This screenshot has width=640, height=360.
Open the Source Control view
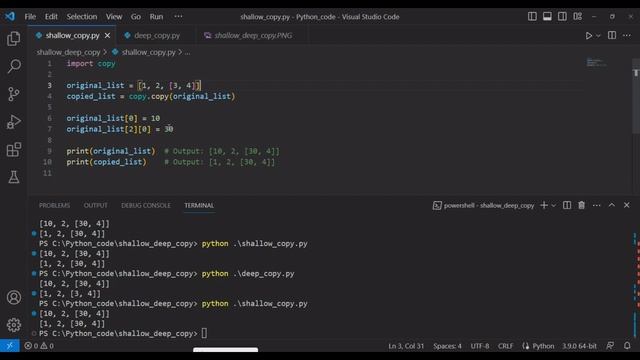tap(13, 94)
